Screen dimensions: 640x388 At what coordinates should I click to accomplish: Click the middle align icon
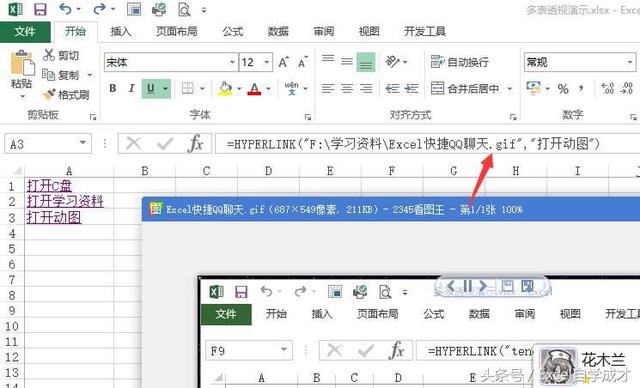coord(347,62)
